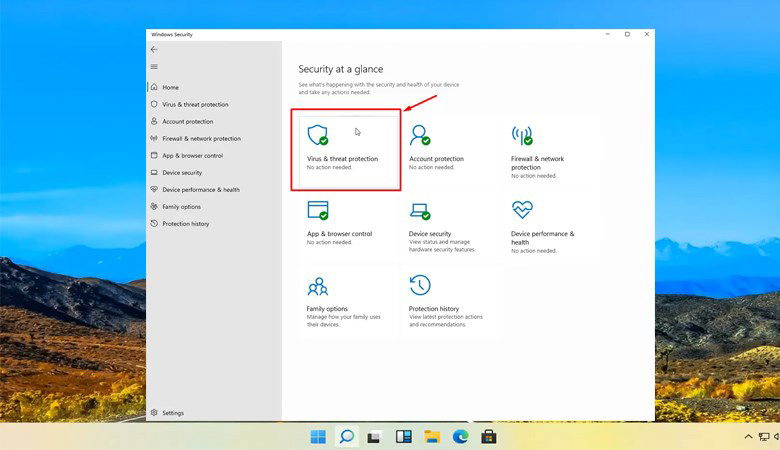Click the App & browser control sidebar icon
Viewport: 780px width, 450px height.
click(x=154, y=155)
